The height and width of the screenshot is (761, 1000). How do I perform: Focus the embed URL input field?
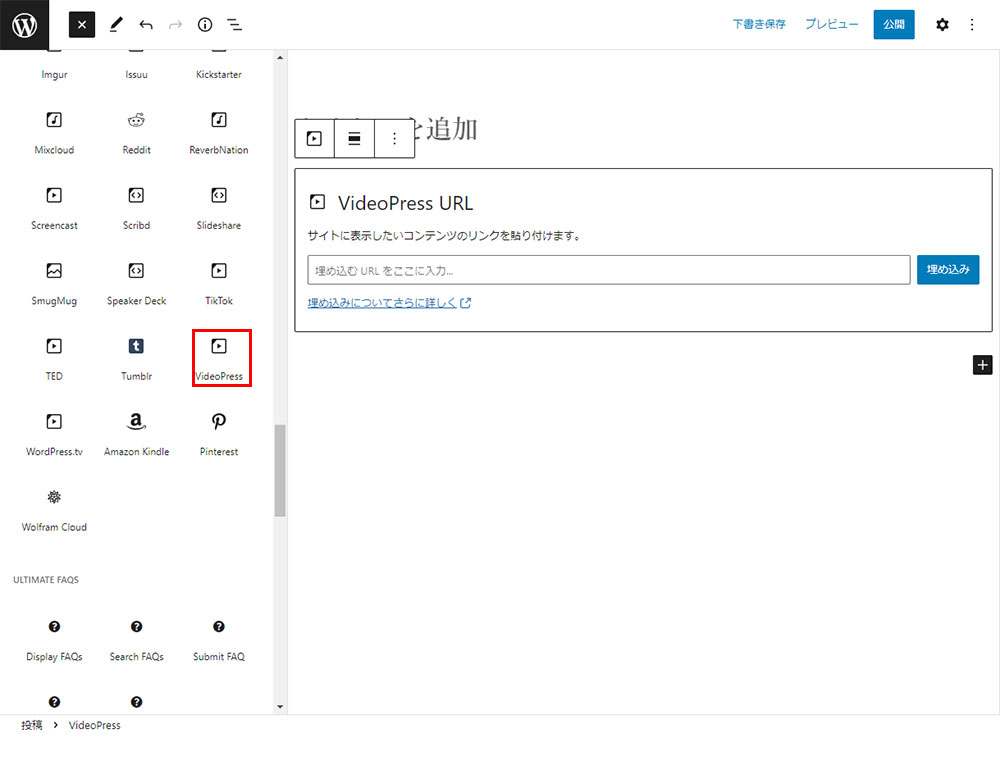coord(608,270)
